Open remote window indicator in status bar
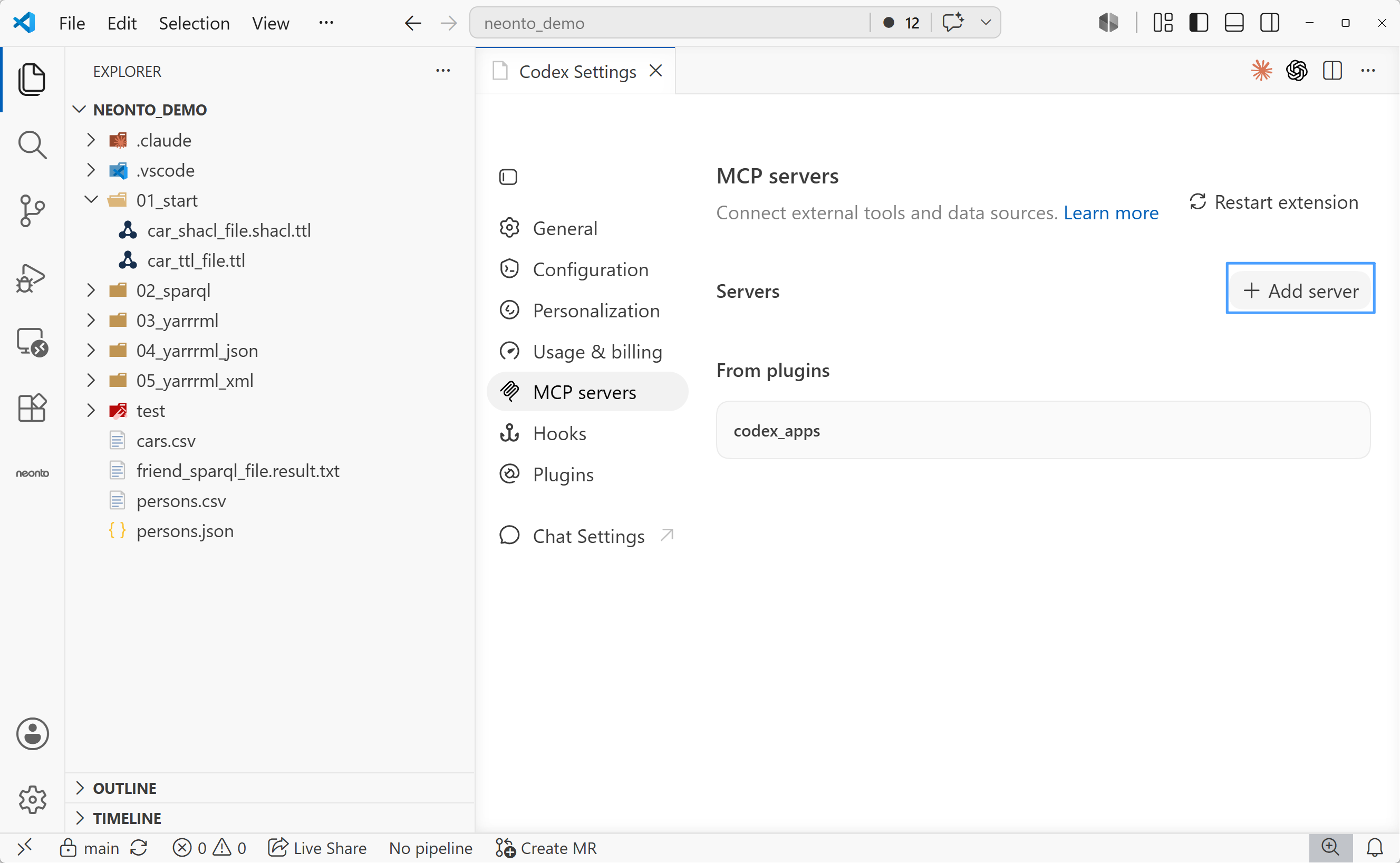The width and height of the screenshot is (1400, 863). coord(25,848)
